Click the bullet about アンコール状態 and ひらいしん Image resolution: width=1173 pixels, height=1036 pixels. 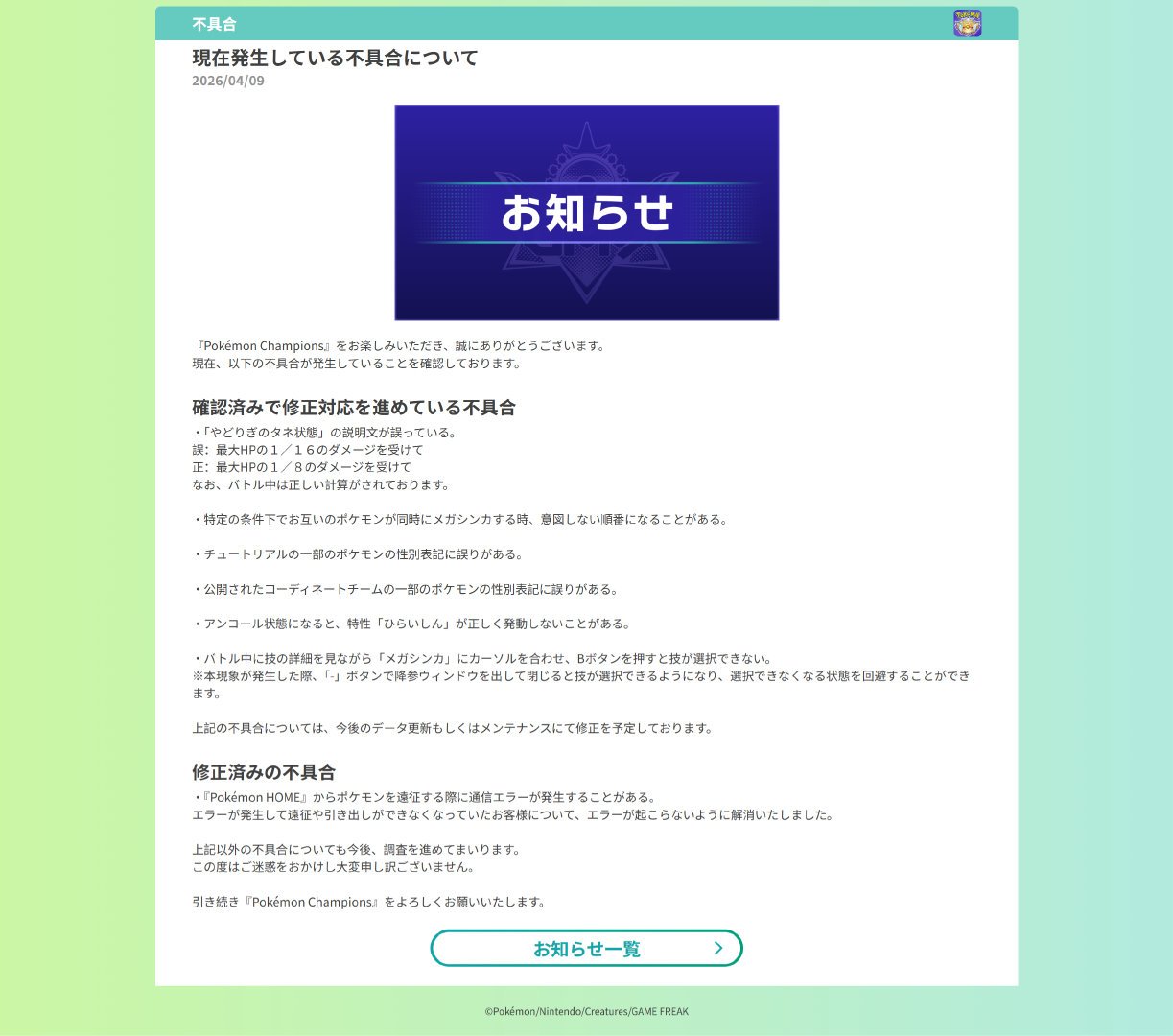click(411, 624)
